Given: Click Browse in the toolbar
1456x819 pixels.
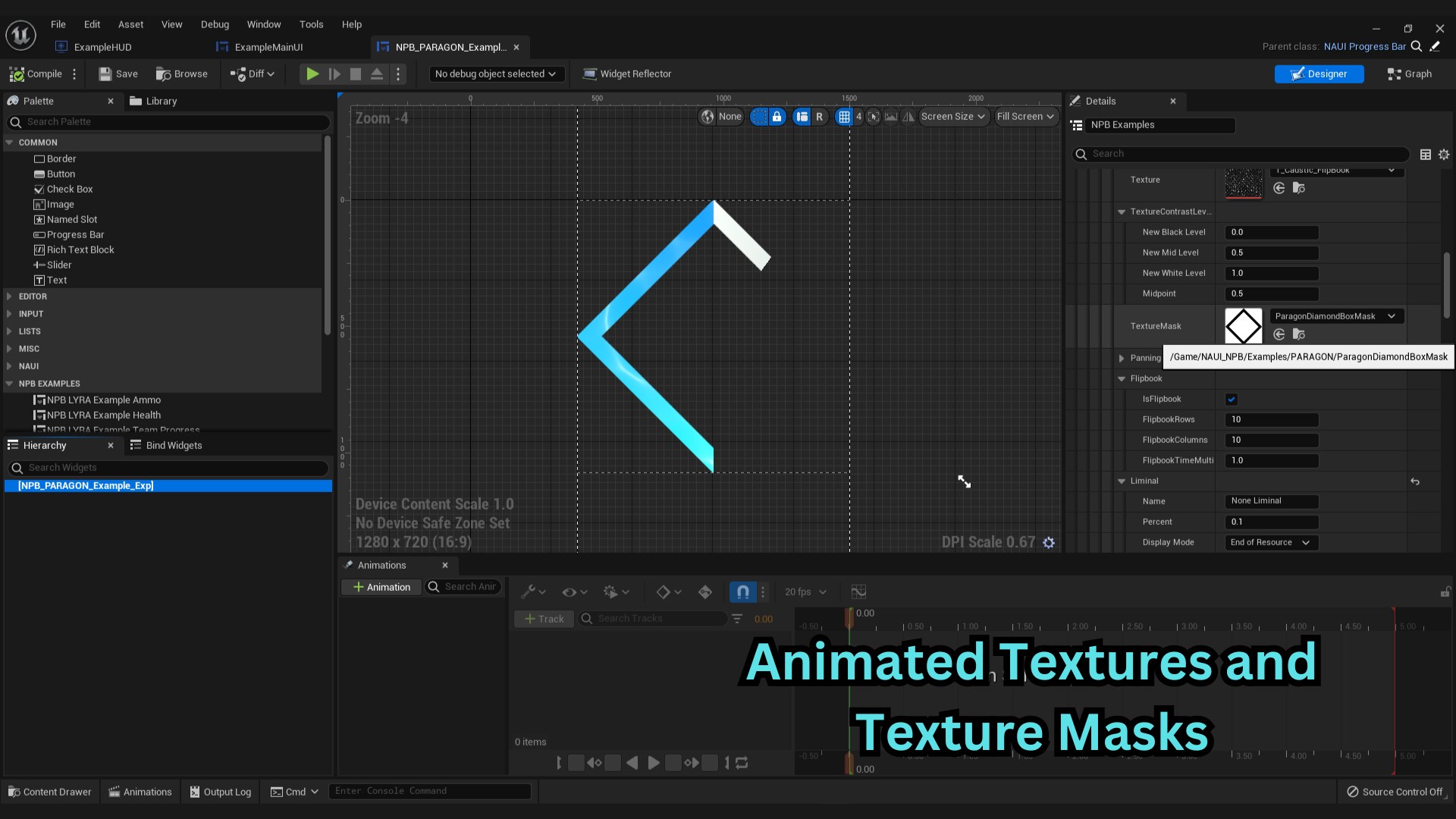Looking at the screenshot, I should tap(182, 74).
